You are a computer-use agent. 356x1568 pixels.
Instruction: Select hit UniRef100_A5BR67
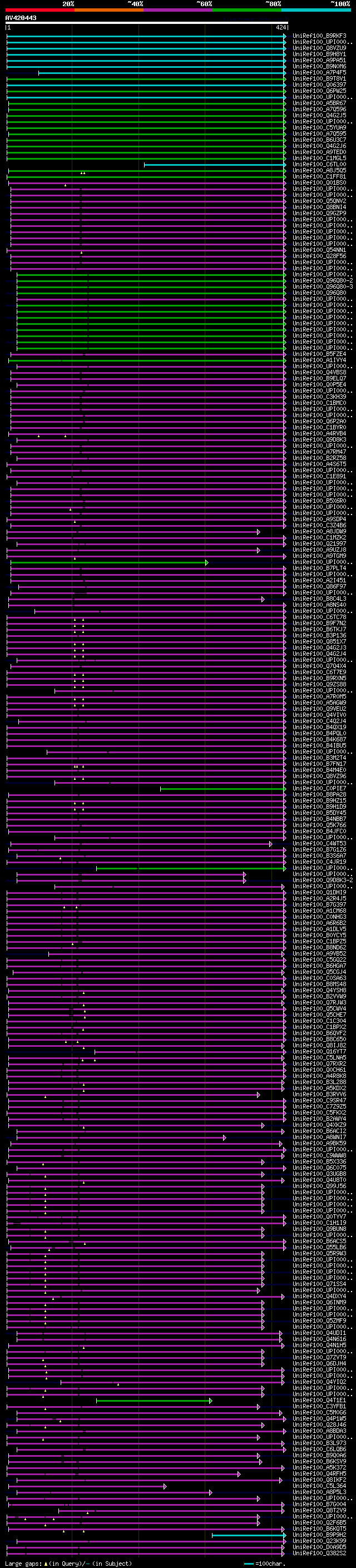(319, 103)
